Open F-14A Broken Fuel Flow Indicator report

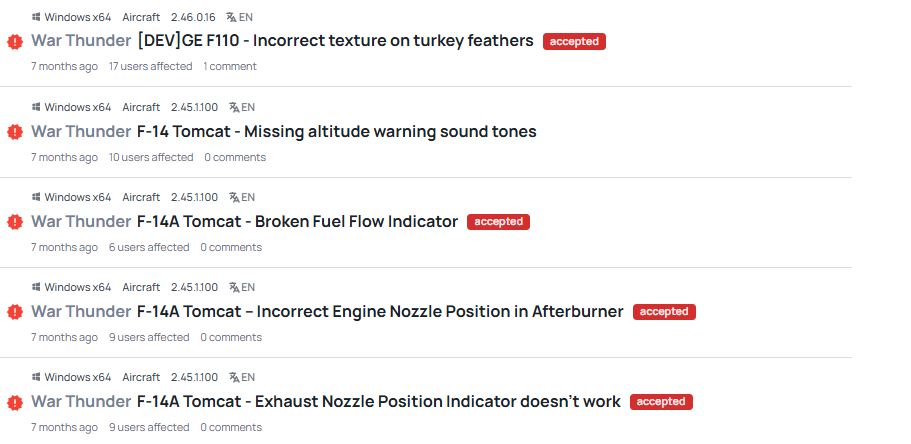click(297, 221)
